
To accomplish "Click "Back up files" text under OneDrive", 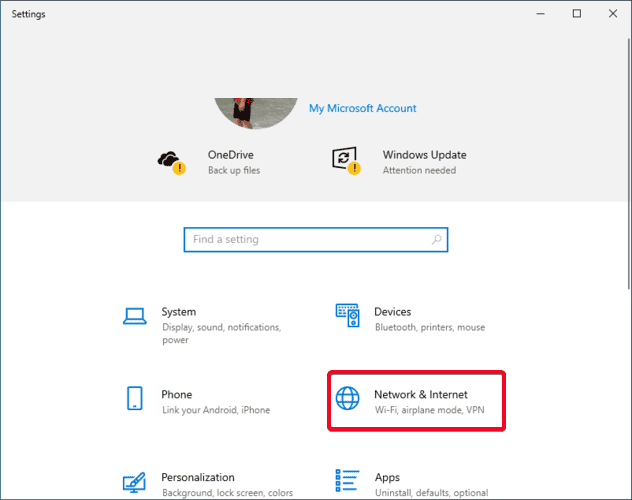I will (x=234, y=170).
